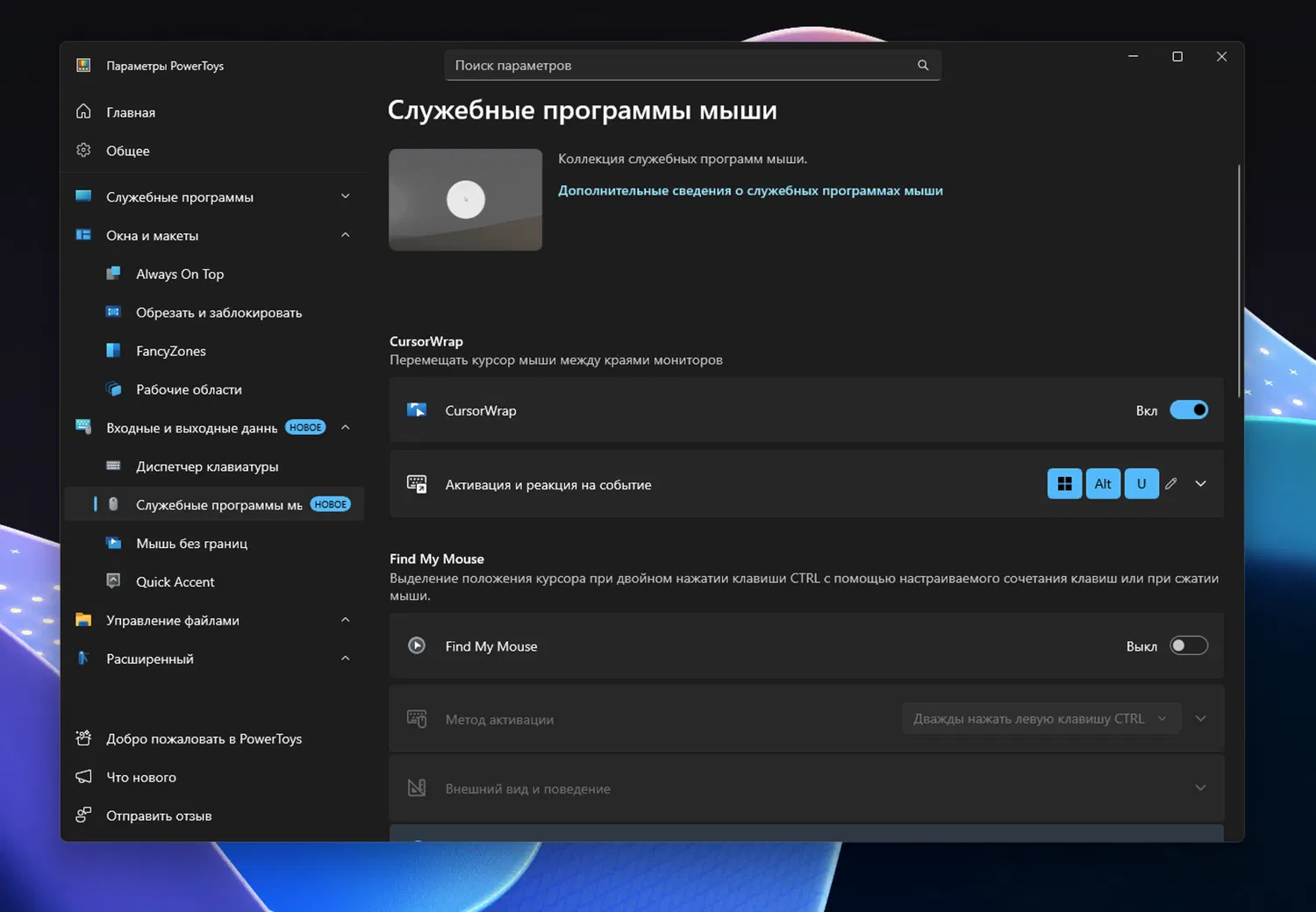Collapse the Входные и выходные данные group
Image resolution: width=1316 pixels, height=912 pixels.
[346, 427]
